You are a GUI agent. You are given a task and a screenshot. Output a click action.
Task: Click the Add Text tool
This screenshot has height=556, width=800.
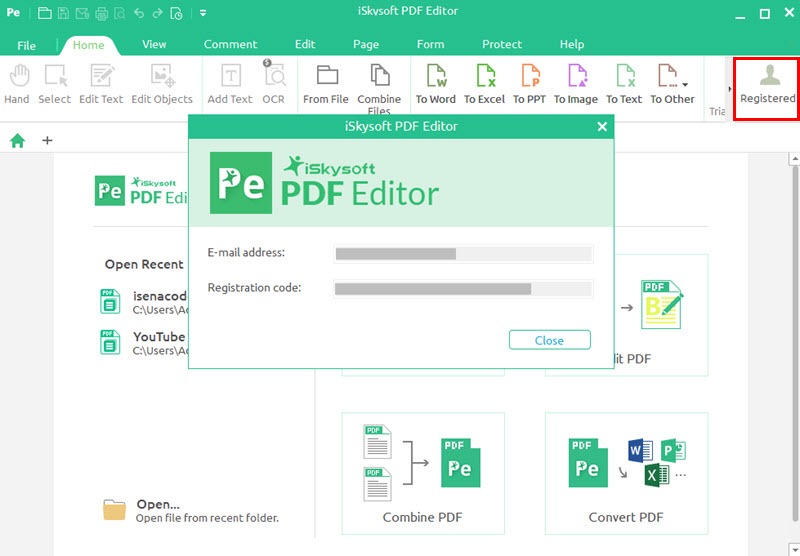click(230, 84)
